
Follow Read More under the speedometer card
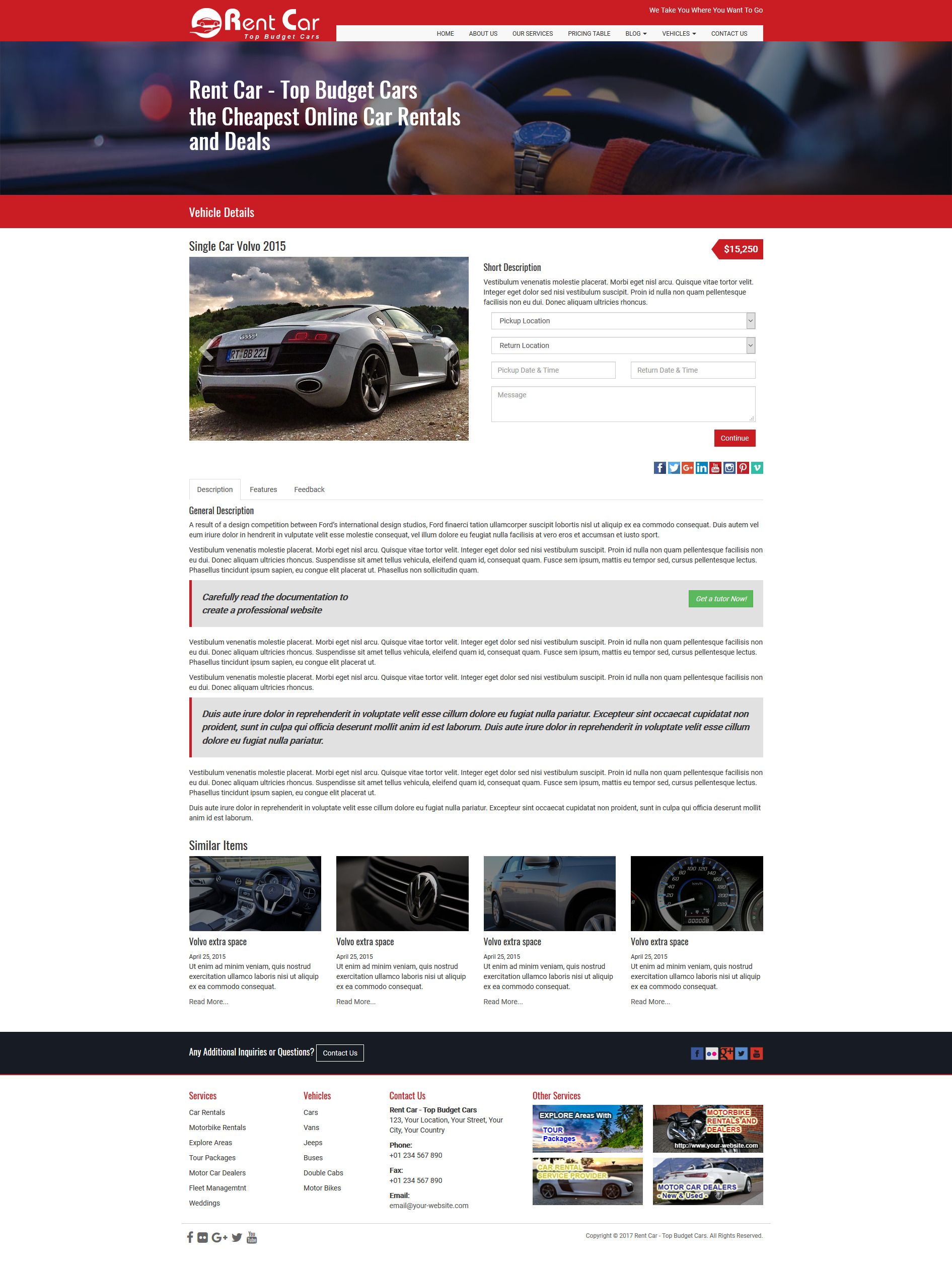tap(650, 1002)
